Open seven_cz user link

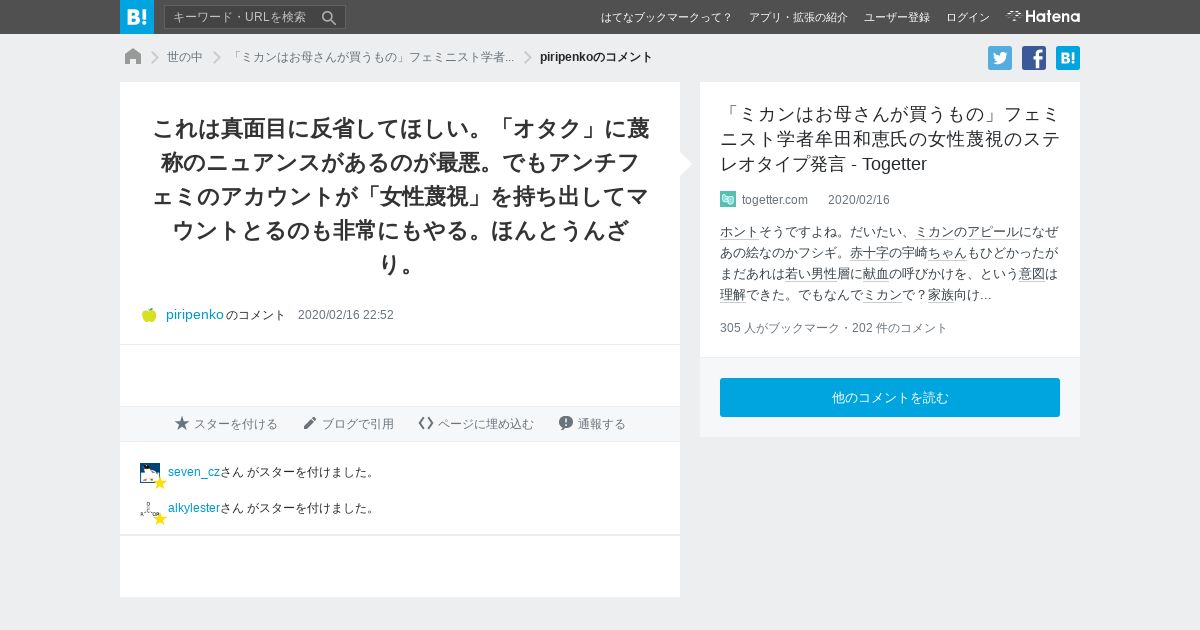coord(194,472)
